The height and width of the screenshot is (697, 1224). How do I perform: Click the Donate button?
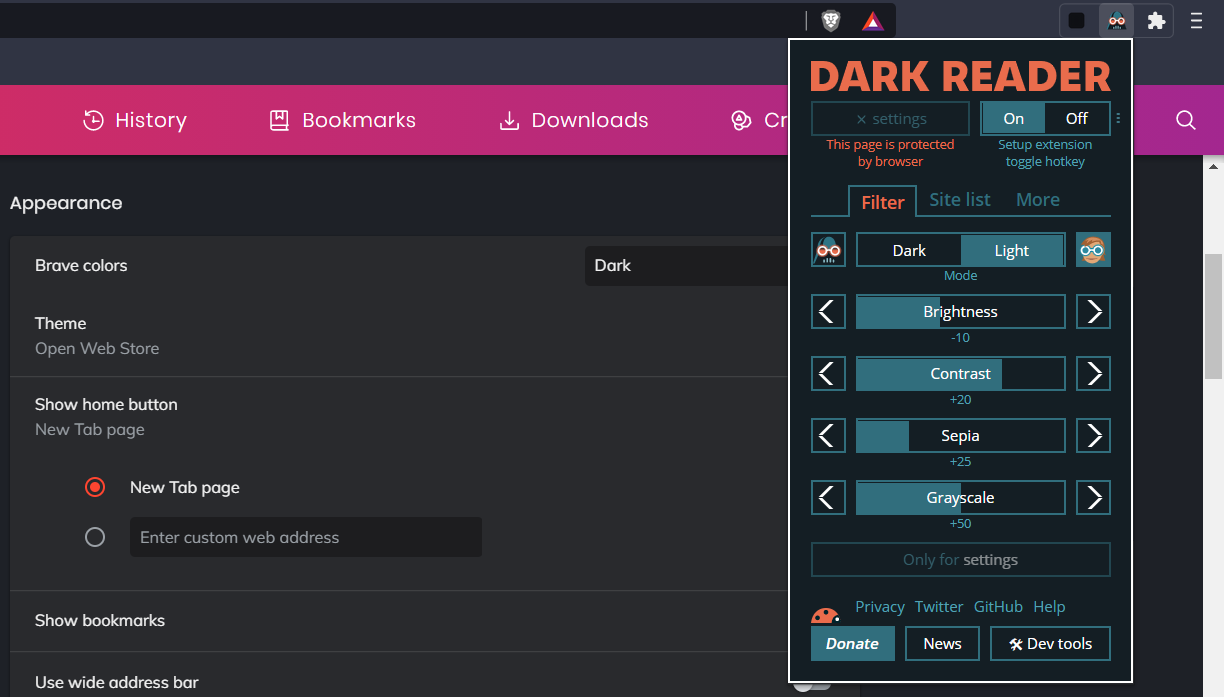point(852,644)
